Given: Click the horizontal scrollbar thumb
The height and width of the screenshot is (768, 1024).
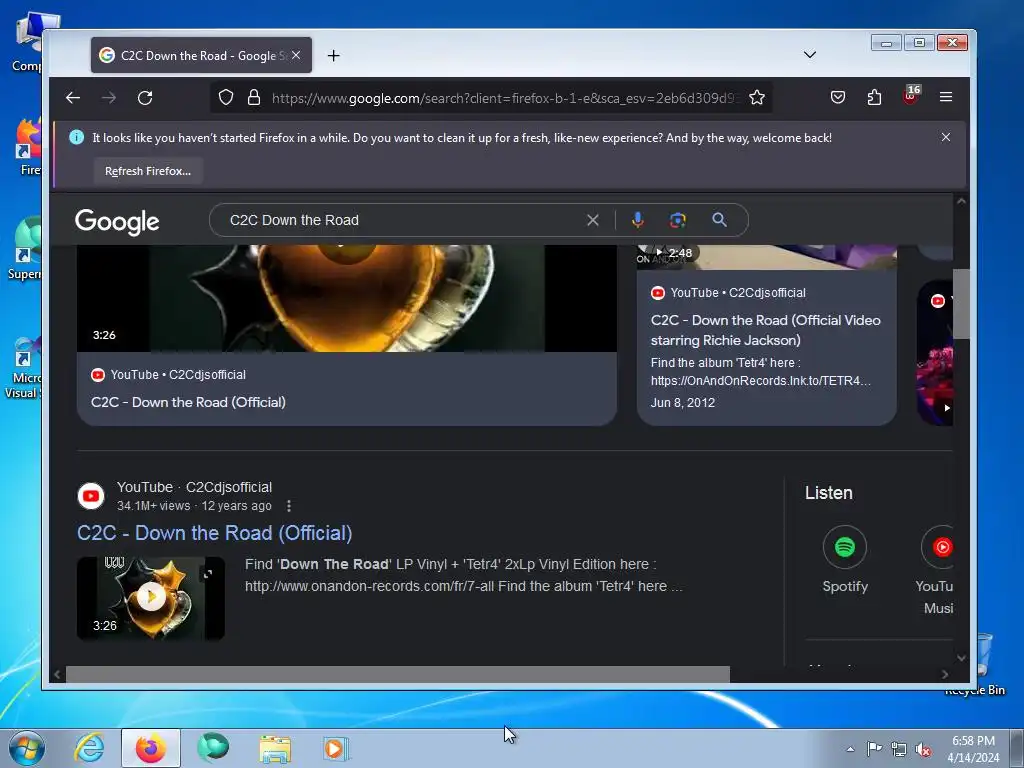Looking at the screenshot, I should pos(398,674).
